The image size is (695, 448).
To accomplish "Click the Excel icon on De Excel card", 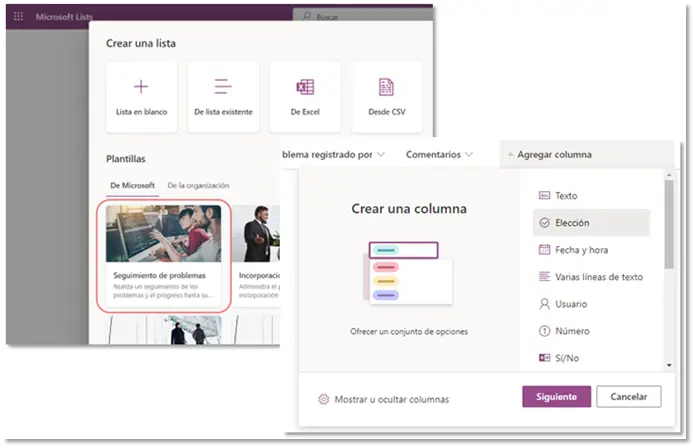I will tap(305, 87).
